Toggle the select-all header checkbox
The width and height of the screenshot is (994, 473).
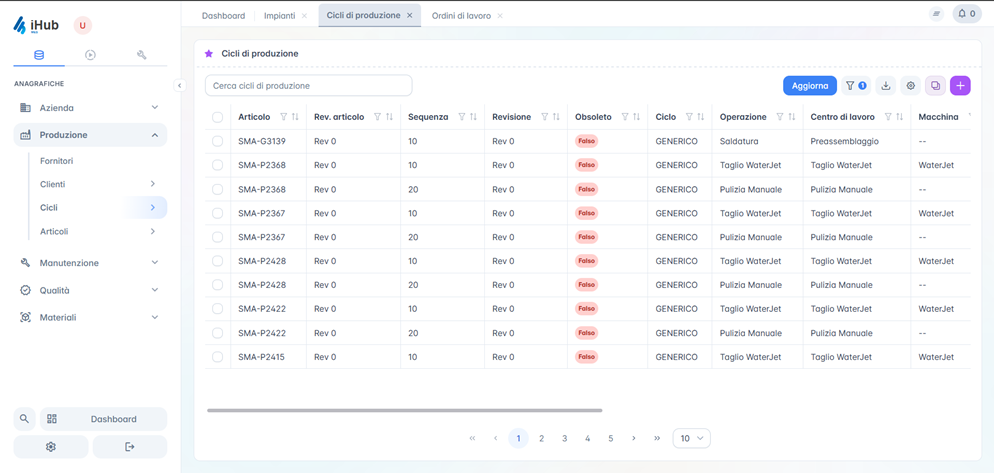pos(217,117)
